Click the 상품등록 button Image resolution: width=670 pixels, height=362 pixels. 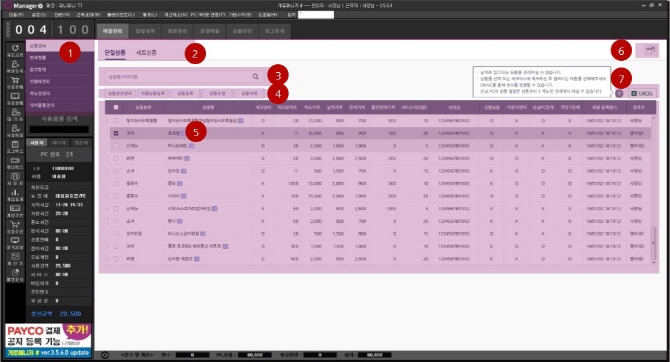click(185, 93)
